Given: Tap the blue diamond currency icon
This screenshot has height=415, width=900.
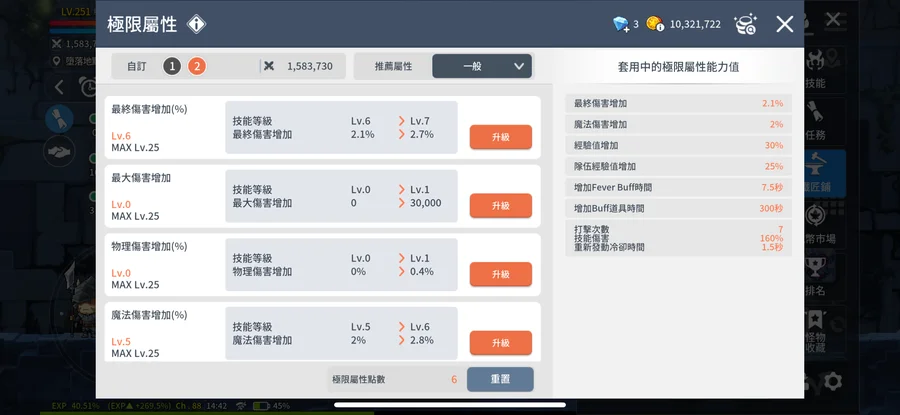Looking at the screenshot, I should [621, 24].
